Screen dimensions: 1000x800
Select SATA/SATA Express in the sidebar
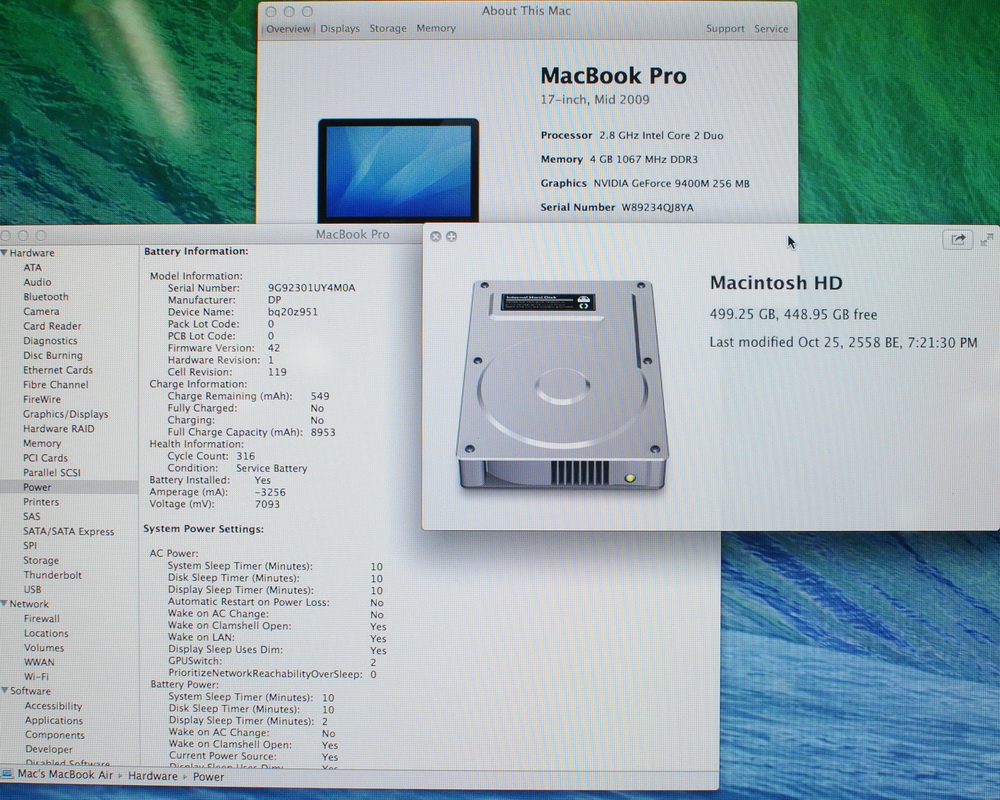(69, 531)
